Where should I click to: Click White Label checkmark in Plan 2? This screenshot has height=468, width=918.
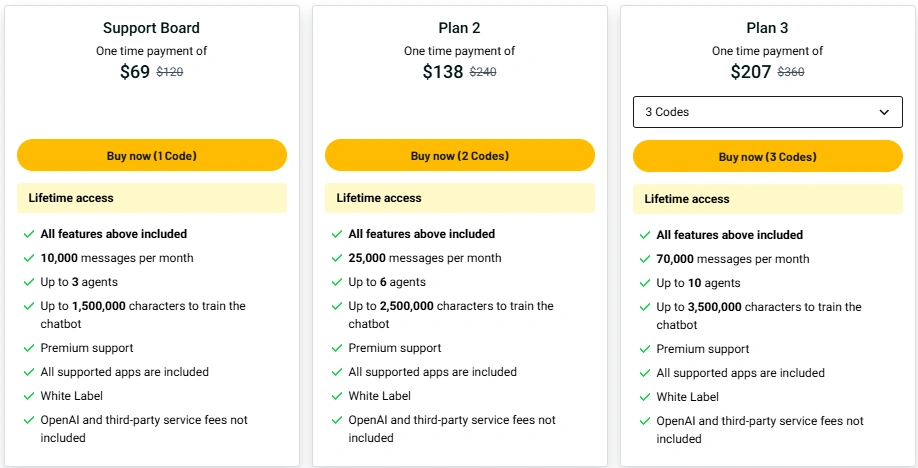(x=337, y=396)
